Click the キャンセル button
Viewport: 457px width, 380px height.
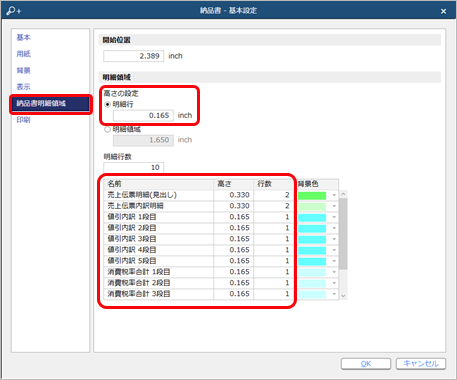click(421, 364)
